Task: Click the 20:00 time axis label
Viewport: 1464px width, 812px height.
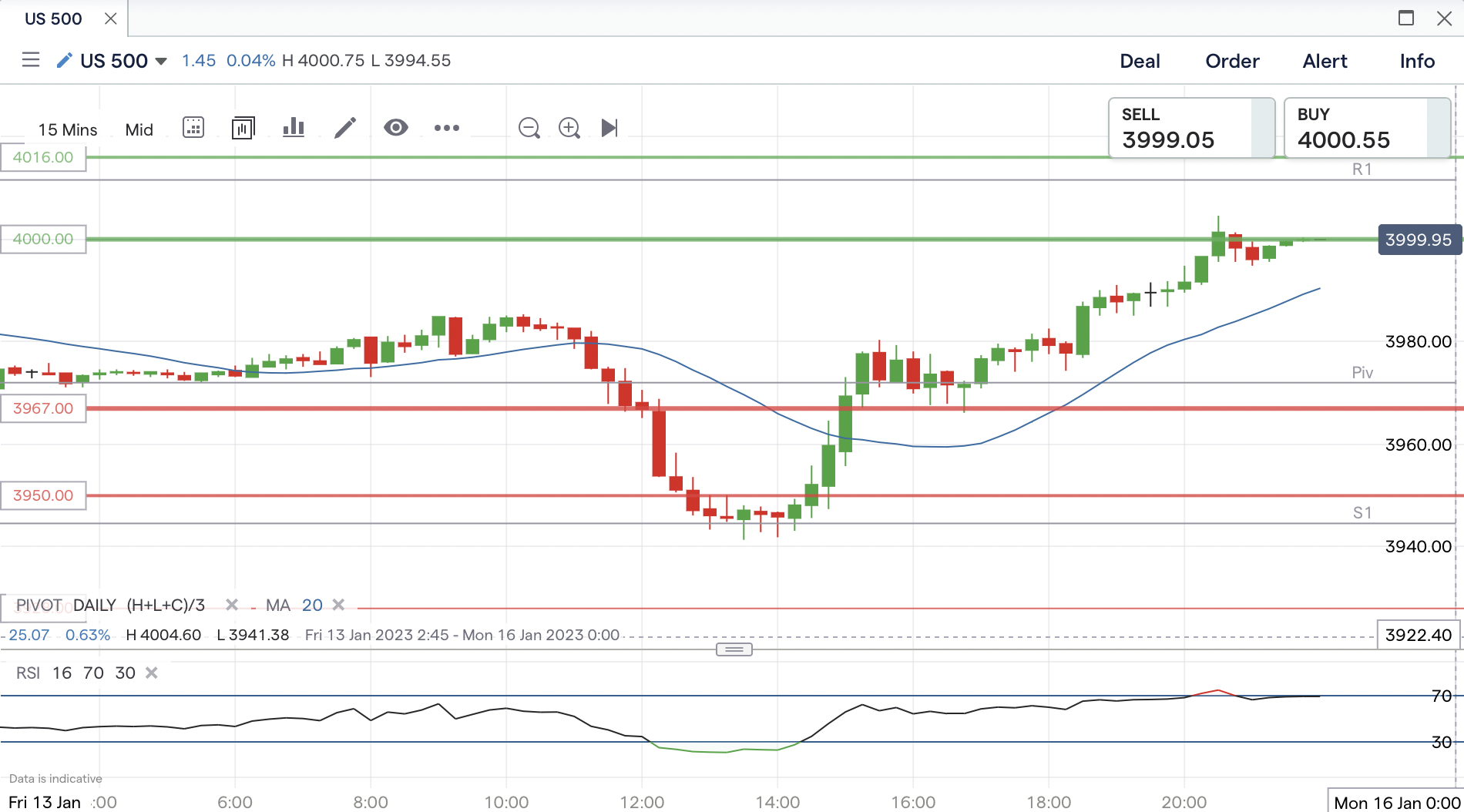Action: pyautogui.click(x=1184, y=802)
